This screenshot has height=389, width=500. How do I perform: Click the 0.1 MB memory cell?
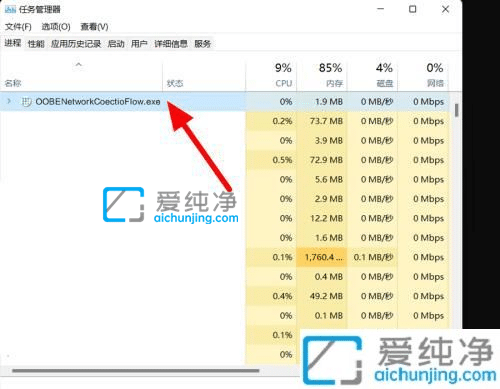click(x=322, y=315)
